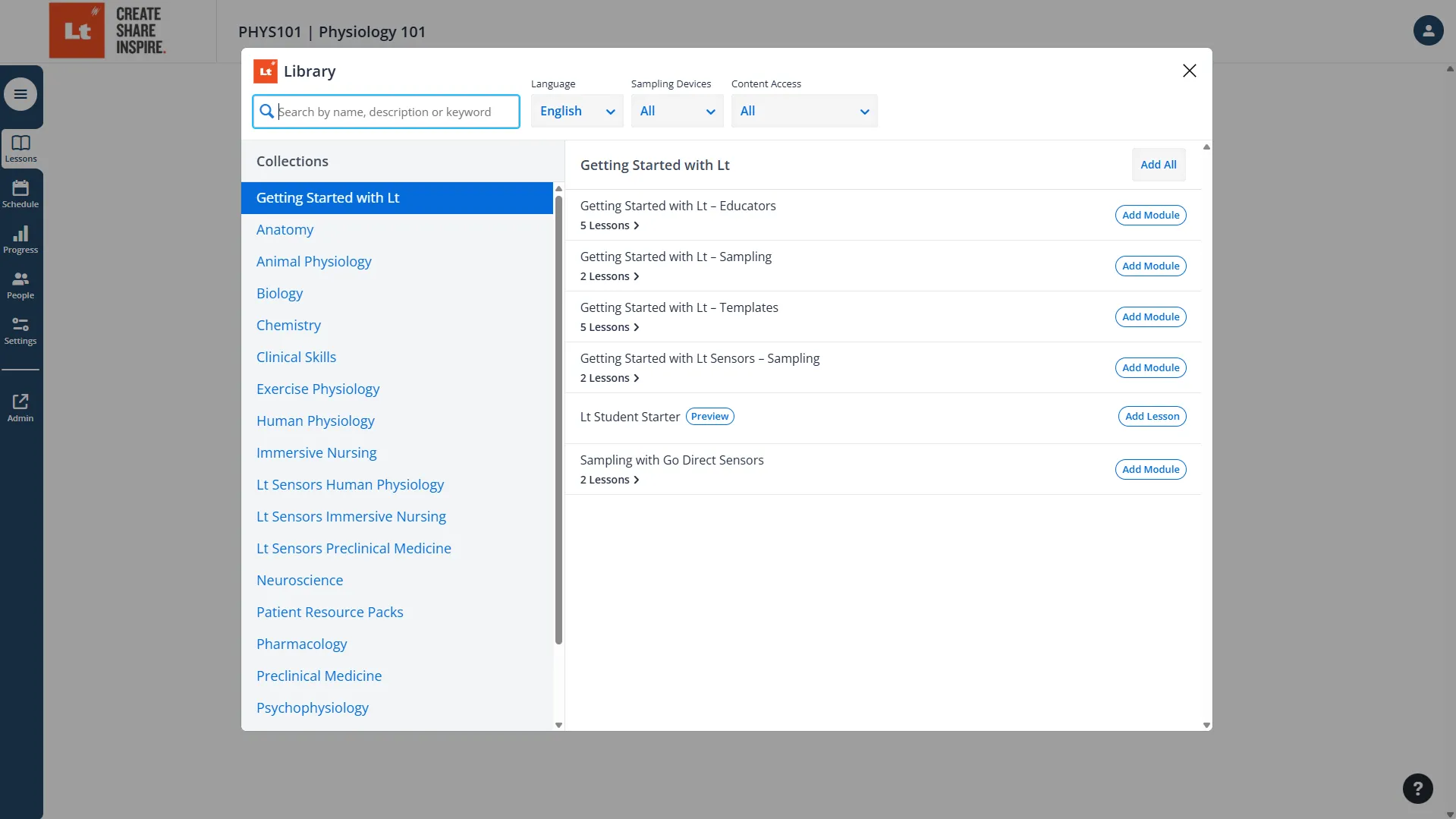
Task: Select the Lt Sensors Preclinical Medicine collection
Action: click(x=397, y=549)
